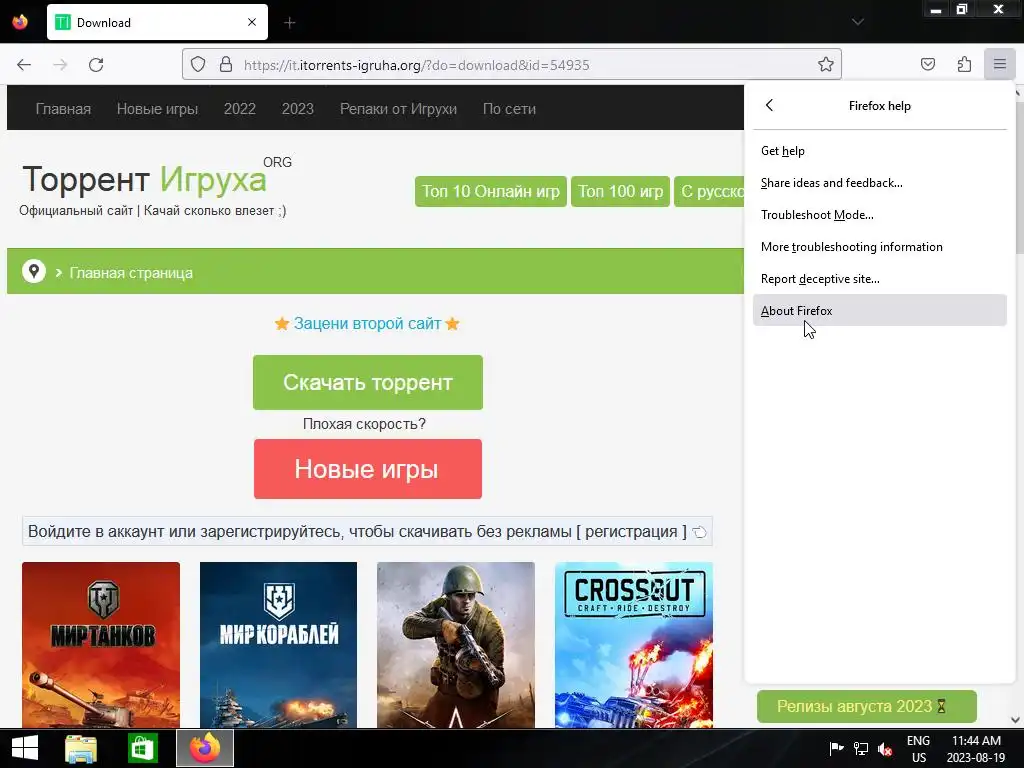Viewport: 1024px width, 768px height.
Task: Switch to the Download tab
Action: (x=157, y=23)
